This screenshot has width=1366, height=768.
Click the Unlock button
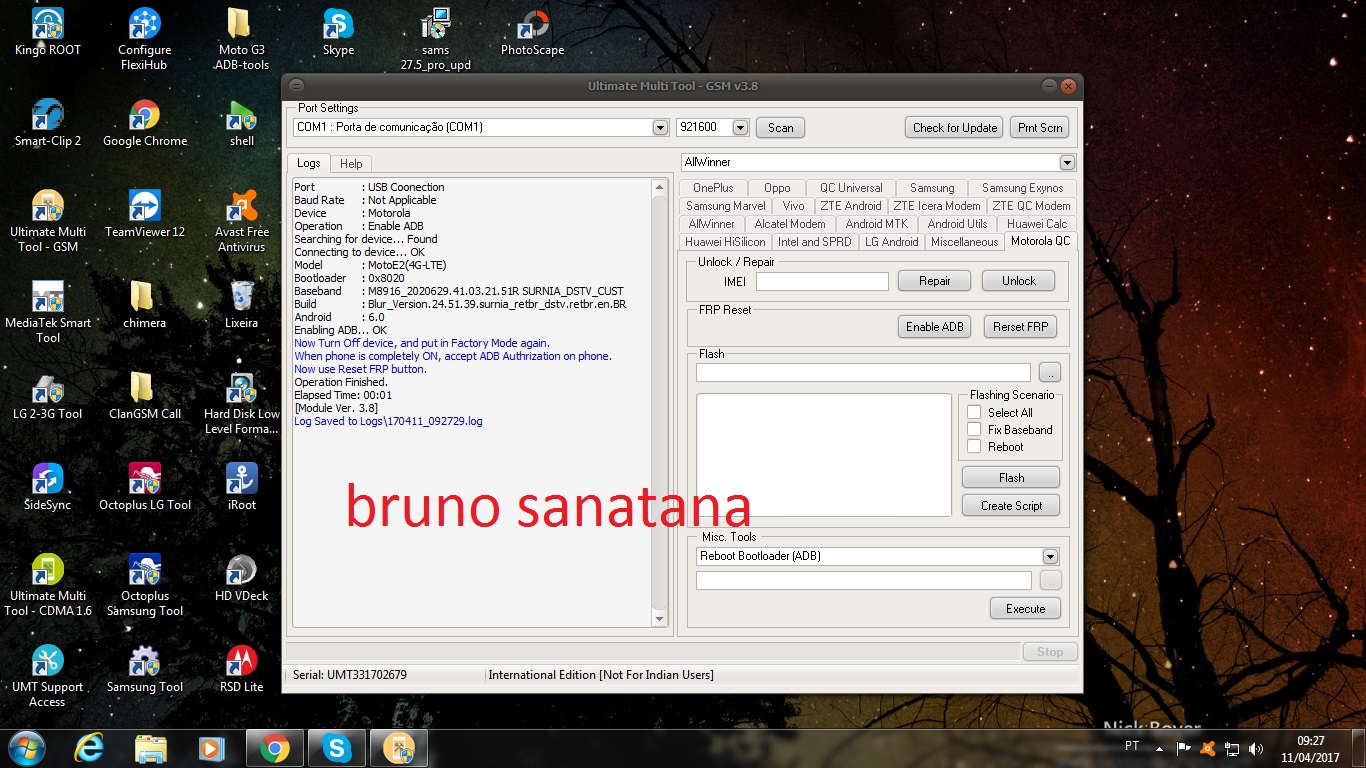click(x=1019, y=281)
